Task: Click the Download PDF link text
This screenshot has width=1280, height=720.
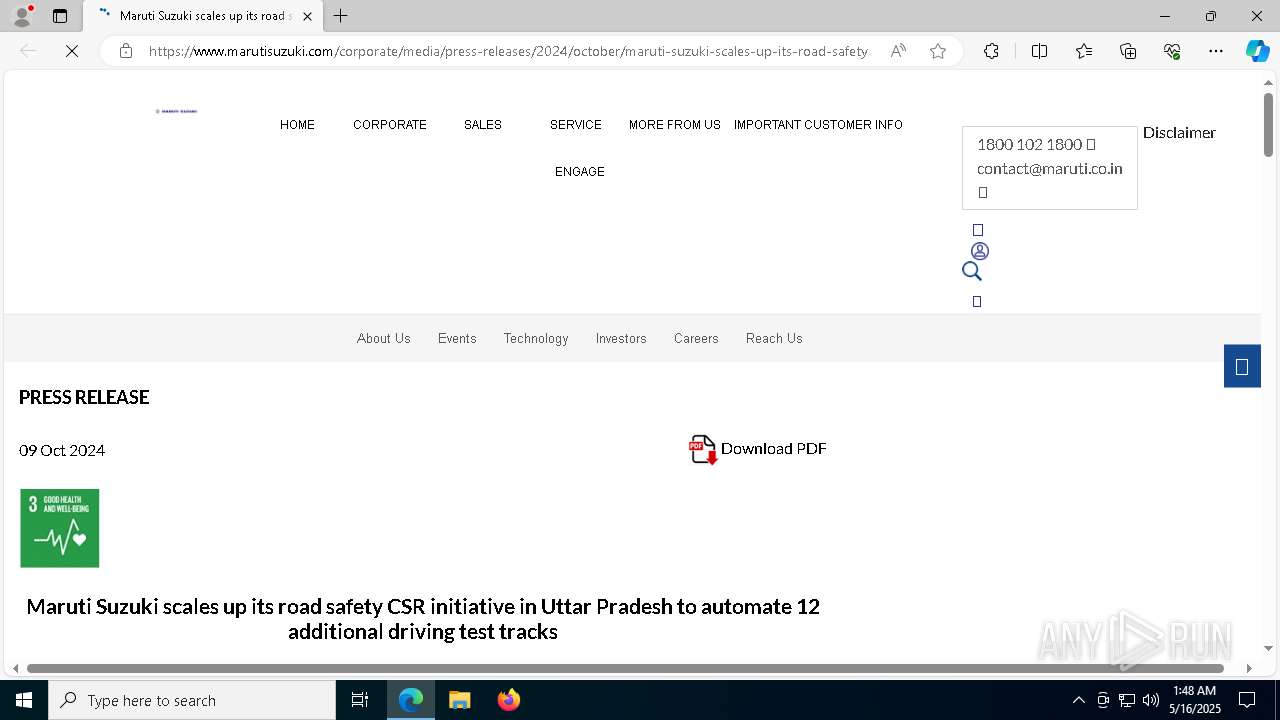Action: coord(774,449)
